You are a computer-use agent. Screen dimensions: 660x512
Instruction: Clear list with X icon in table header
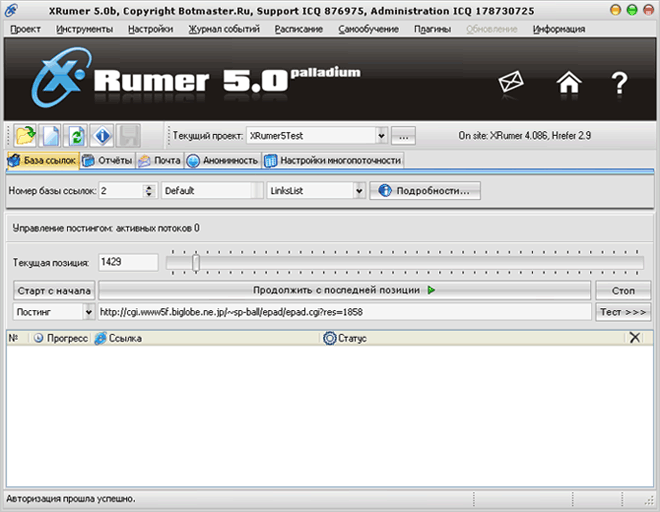[x=634, y=337]
